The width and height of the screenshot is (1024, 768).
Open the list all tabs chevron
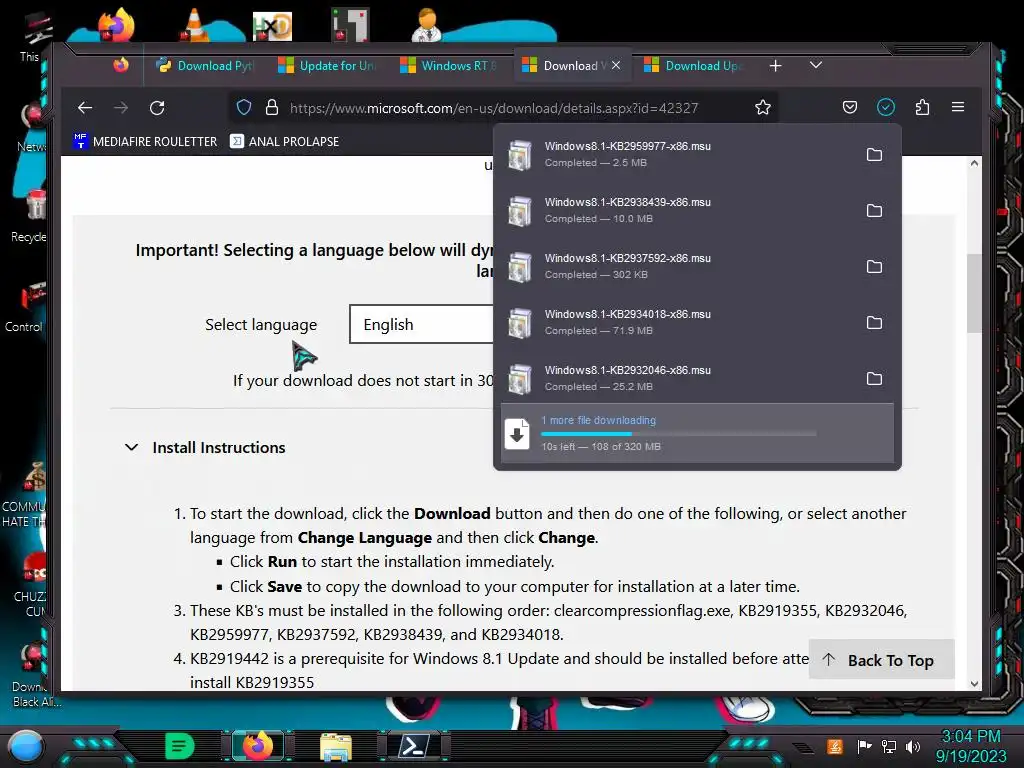coord(816,65)
